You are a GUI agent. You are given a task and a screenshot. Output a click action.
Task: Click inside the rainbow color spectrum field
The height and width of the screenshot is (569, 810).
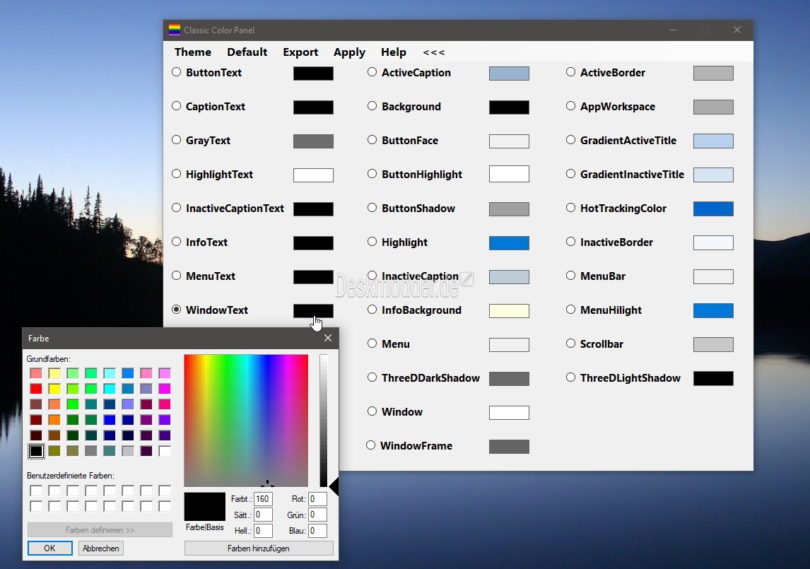[246, 420]
